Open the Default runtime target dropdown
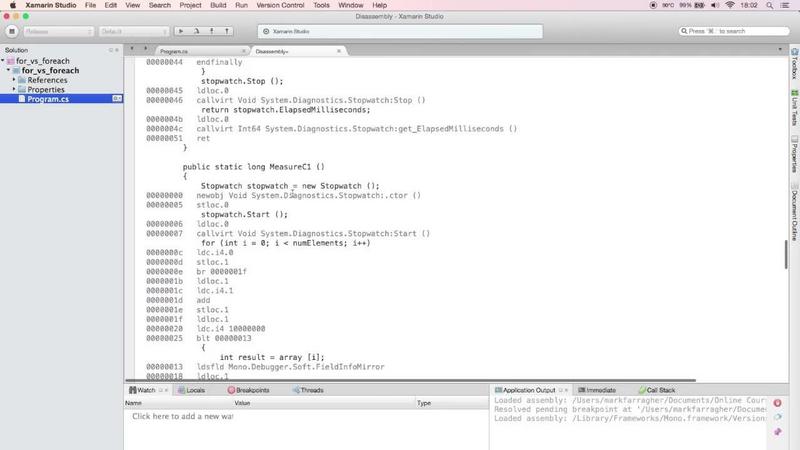The image size is (800, 450). [x=134, y=31]
